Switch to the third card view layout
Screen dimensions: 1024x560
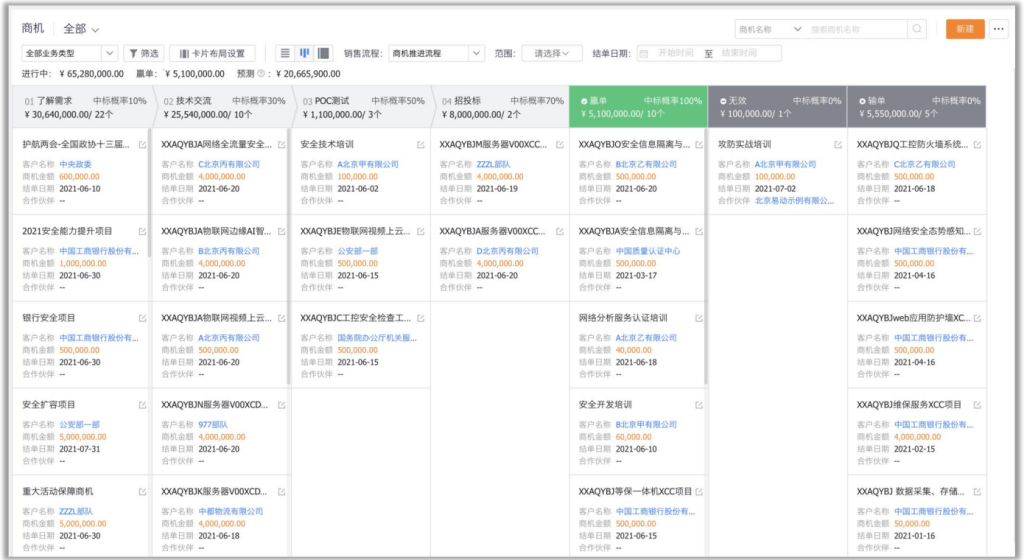coord(324,53)
